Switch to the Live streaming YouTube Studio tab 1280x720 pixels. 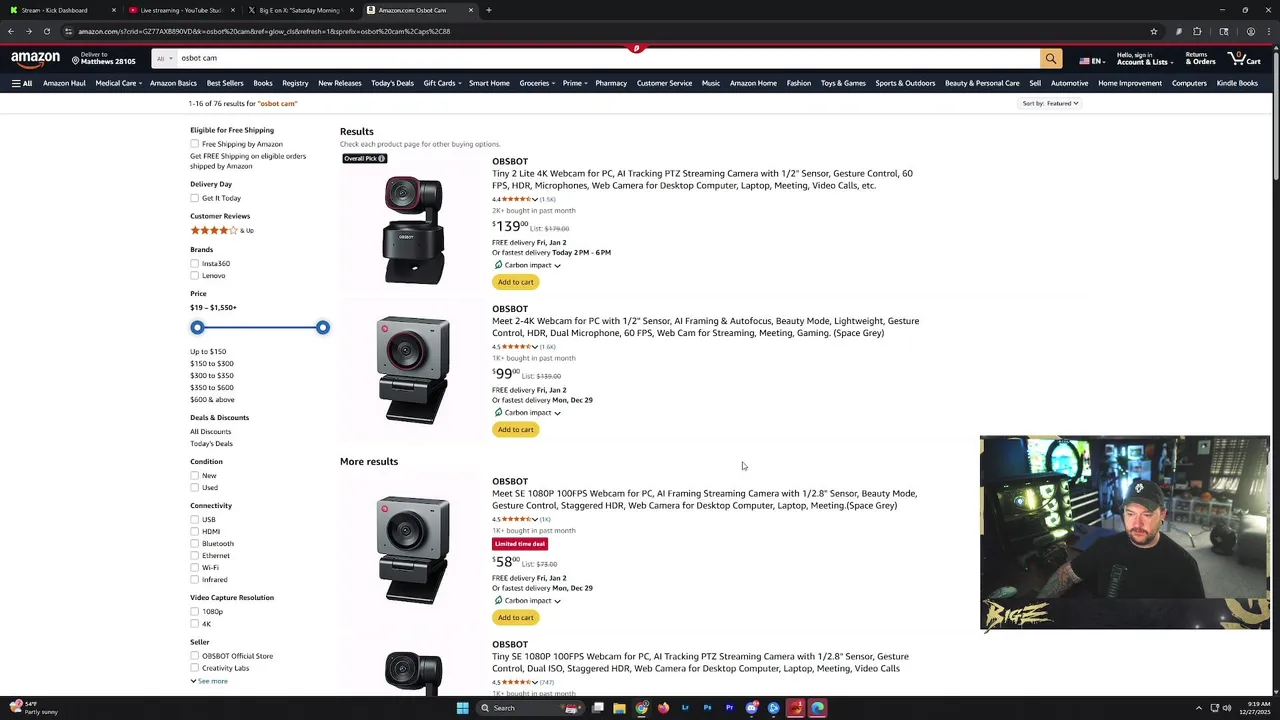pyautogui.click(x=180, y=10)
